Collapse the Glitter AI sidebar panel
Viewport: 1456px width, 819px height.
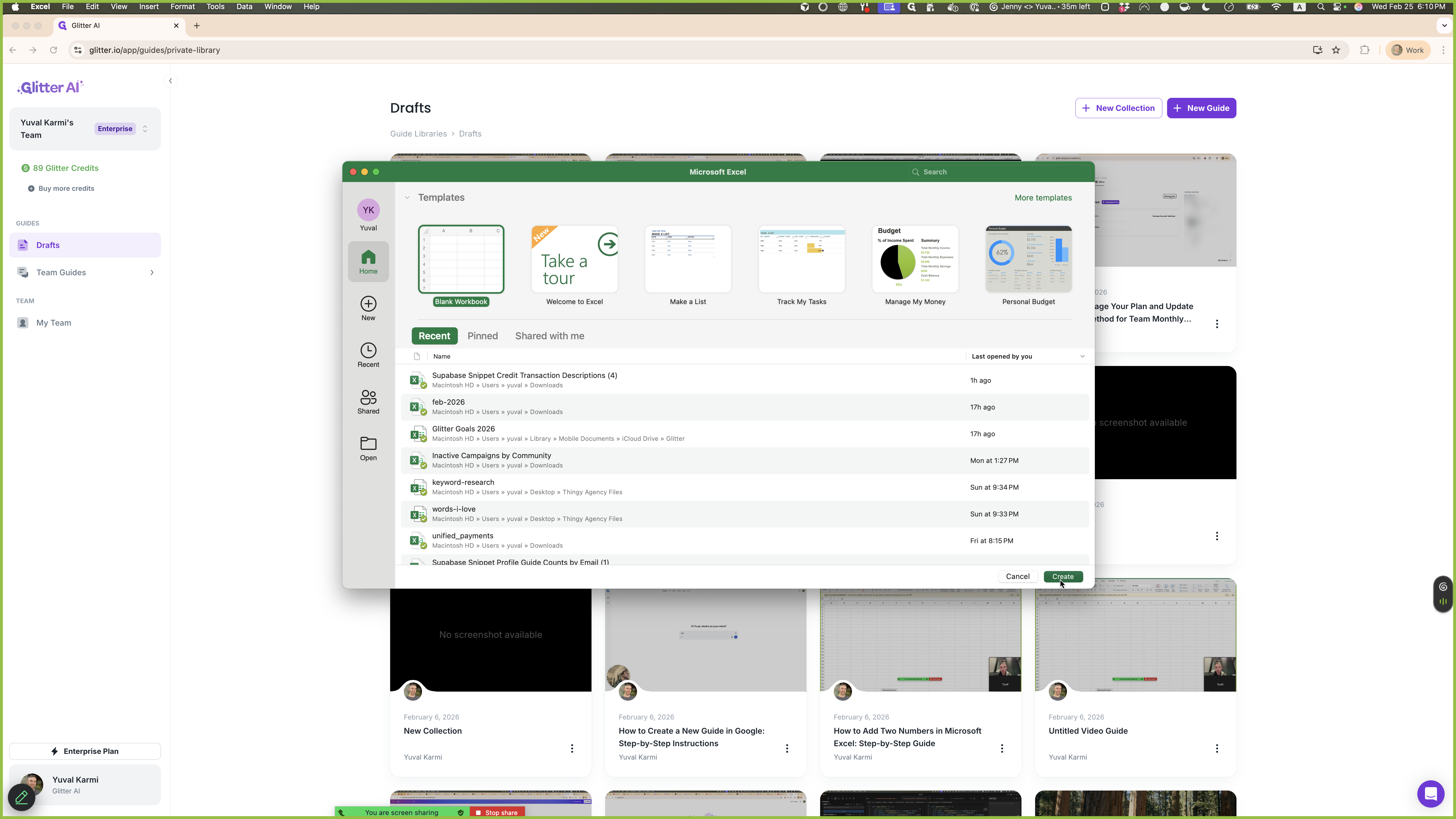coord(170,81)
